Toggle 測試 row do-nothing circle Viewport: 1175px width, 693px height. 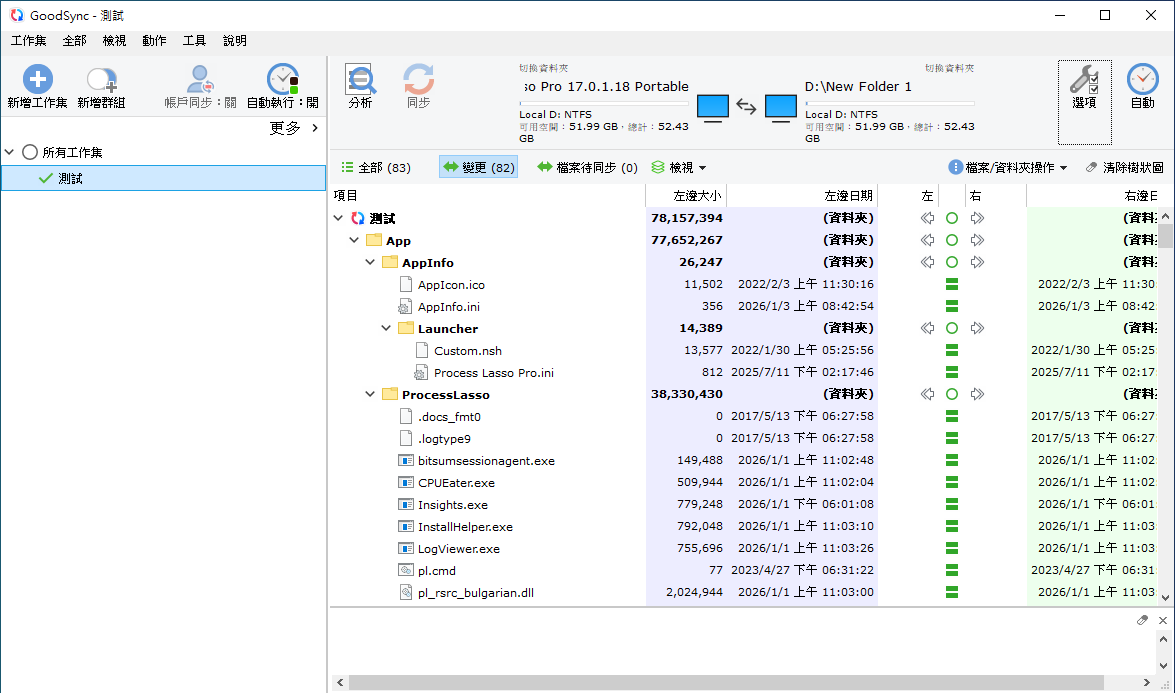coord(952,218)
